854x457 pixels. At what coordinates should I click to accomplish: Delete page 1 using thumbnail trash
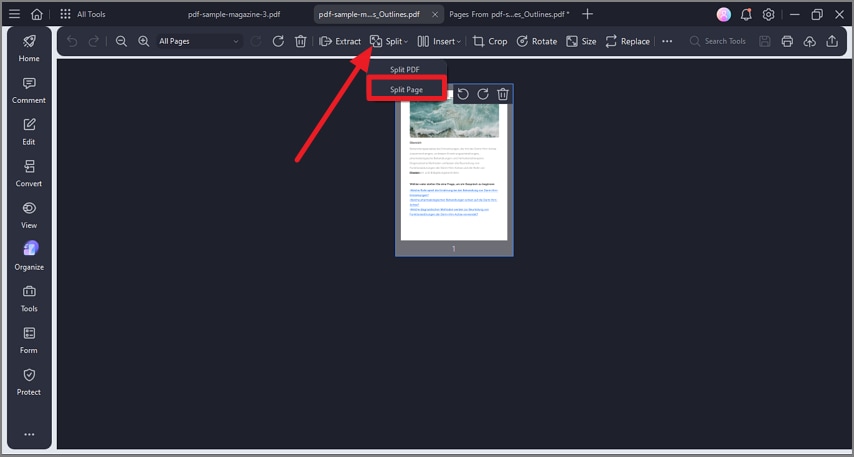(x=503, y=95)
